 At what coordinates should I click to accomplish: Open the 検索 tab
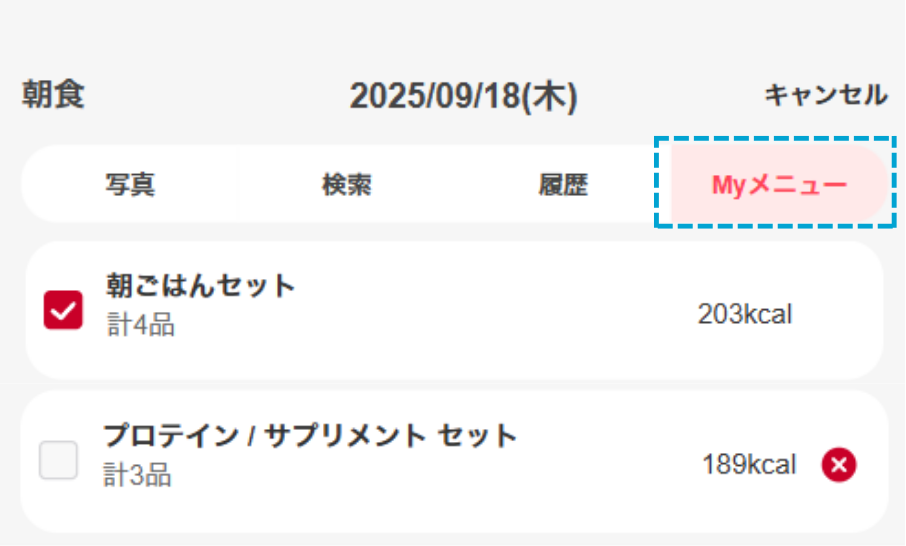pyautogui.click(x=347, y=185)
